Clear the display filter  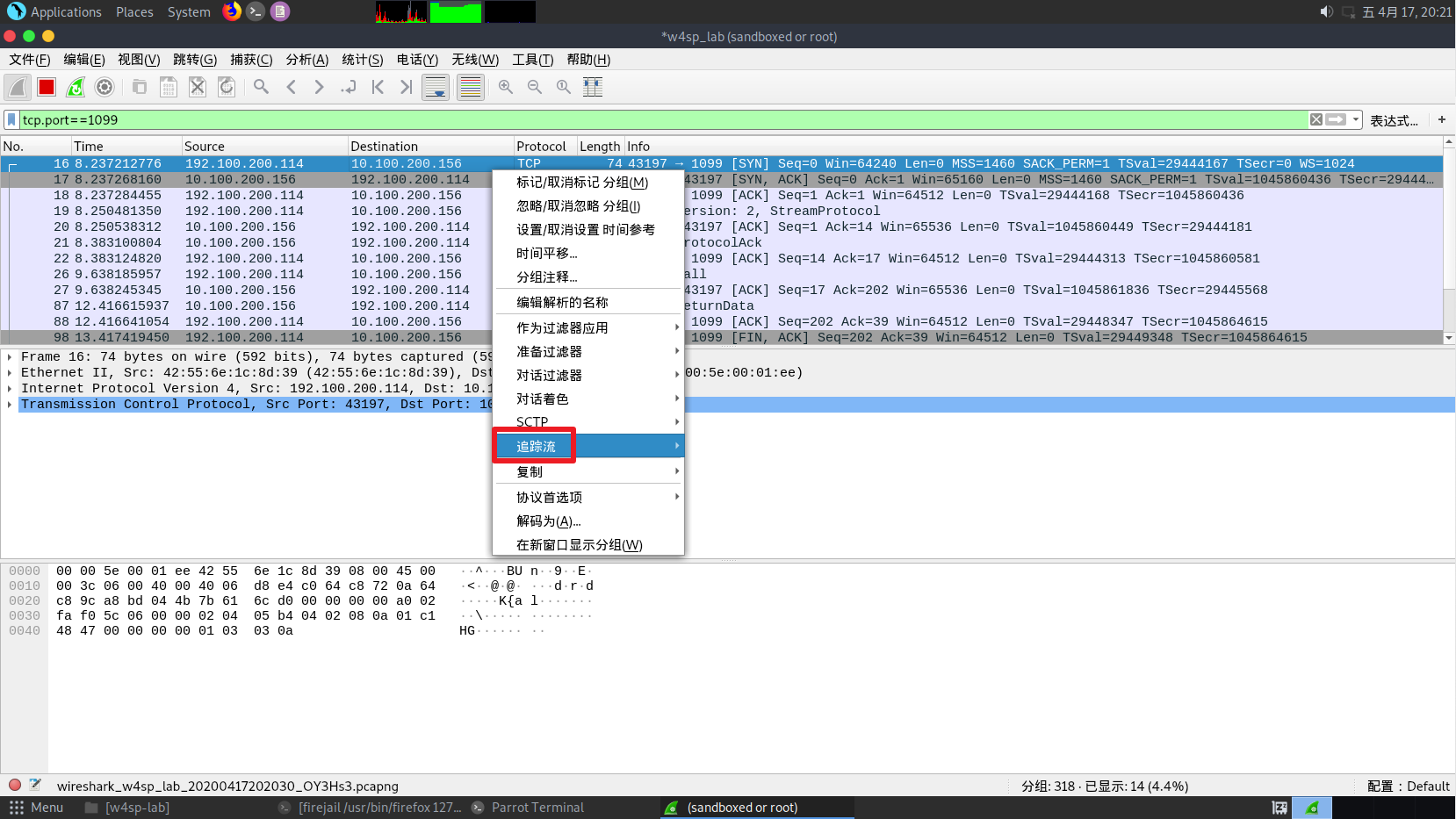(1315, 119)
